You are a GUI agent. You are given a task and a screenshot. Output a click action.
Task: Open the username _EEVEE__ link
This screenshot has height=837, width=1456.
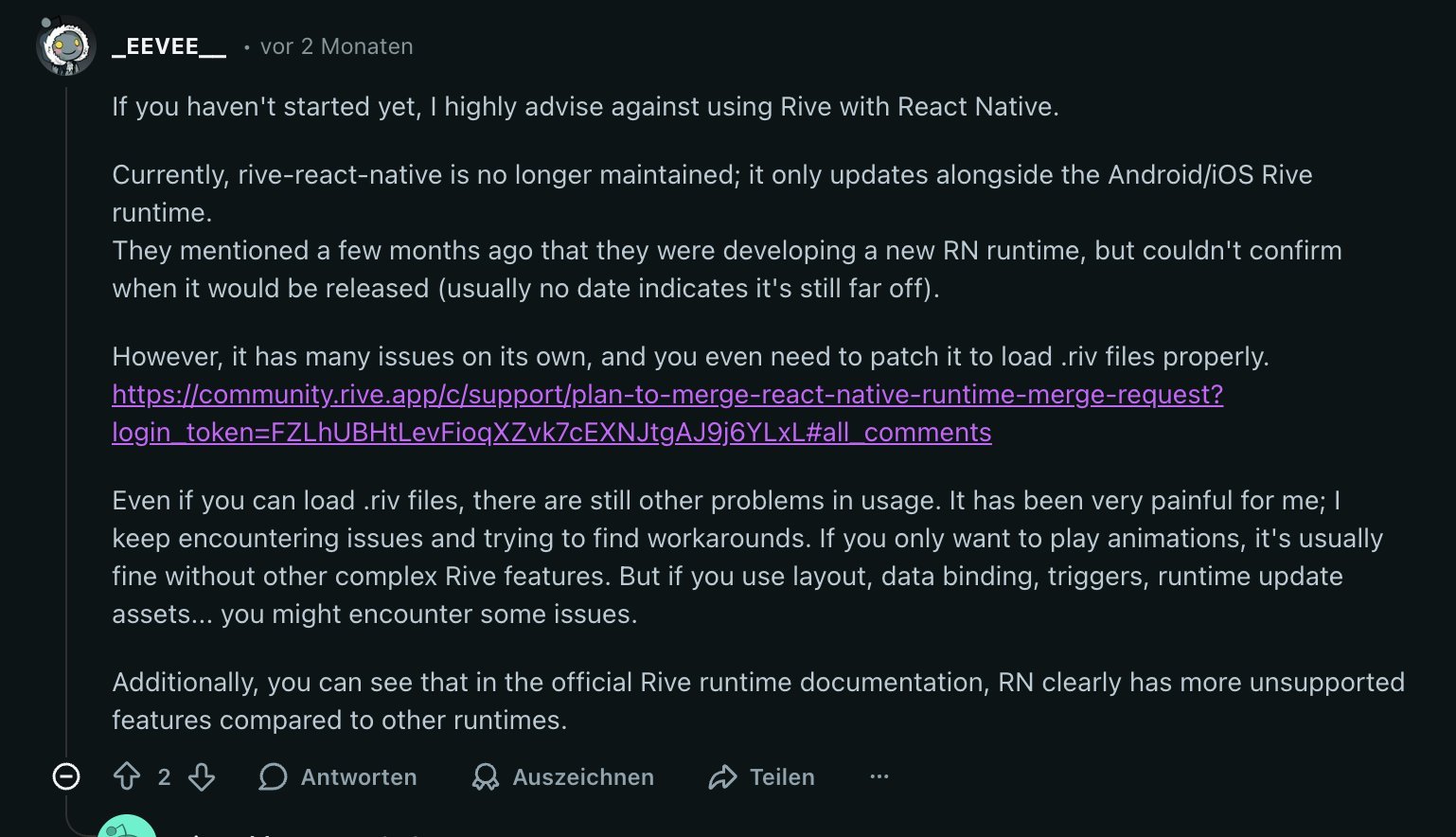[169, 45]
